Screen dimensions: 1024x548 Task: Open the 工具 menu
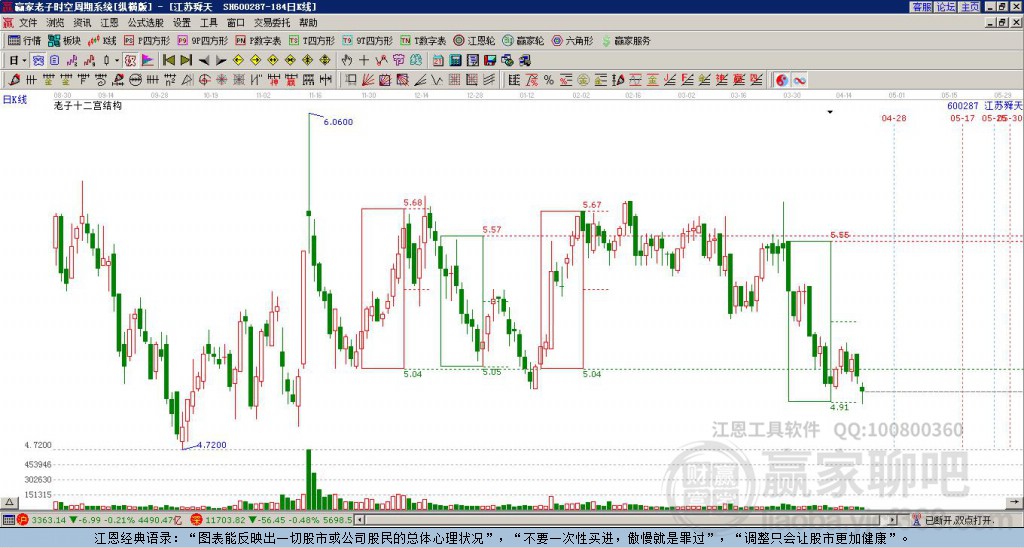click(209, 23)
